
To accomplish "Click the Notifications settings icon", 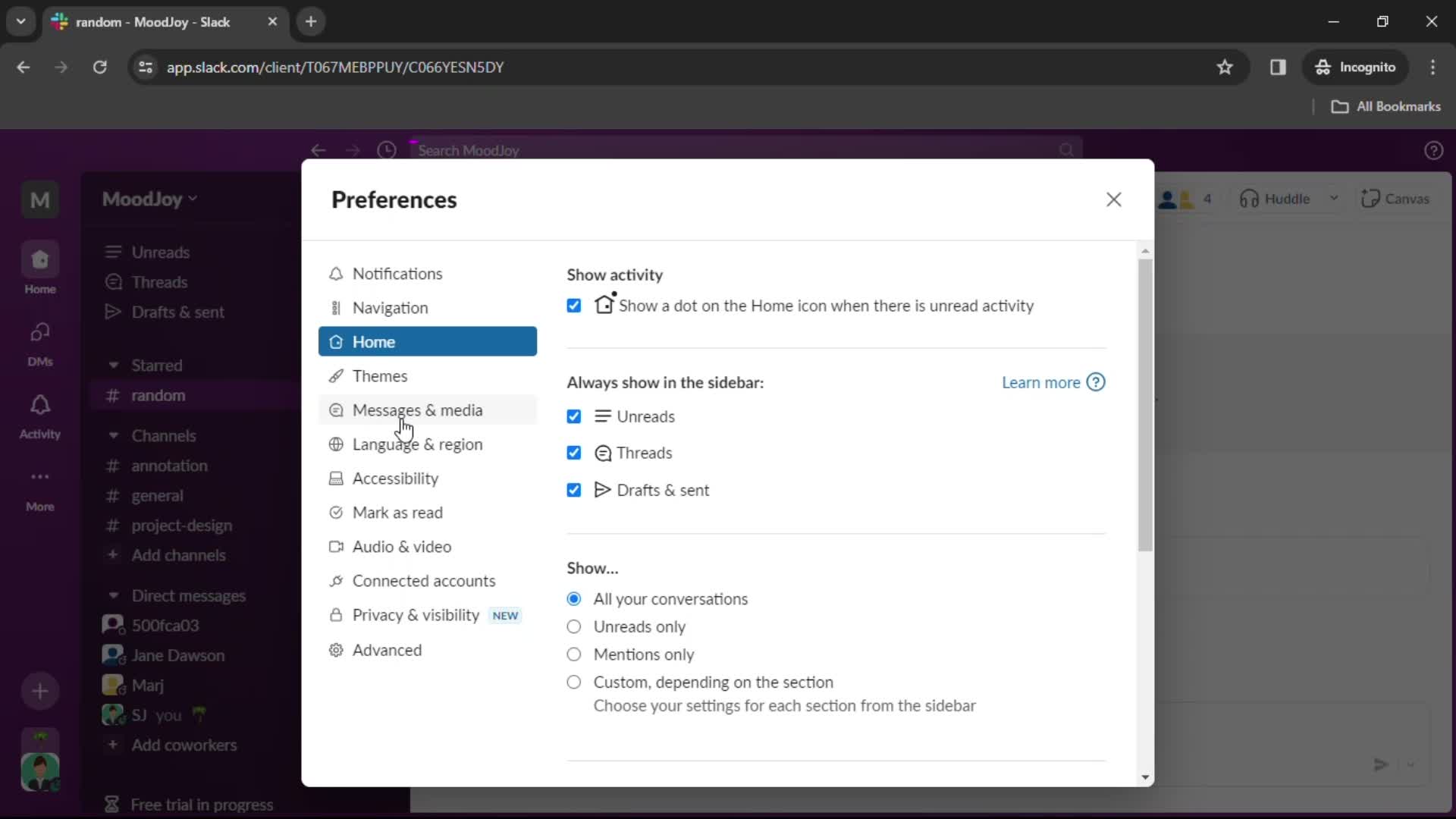I will (337, 274).
